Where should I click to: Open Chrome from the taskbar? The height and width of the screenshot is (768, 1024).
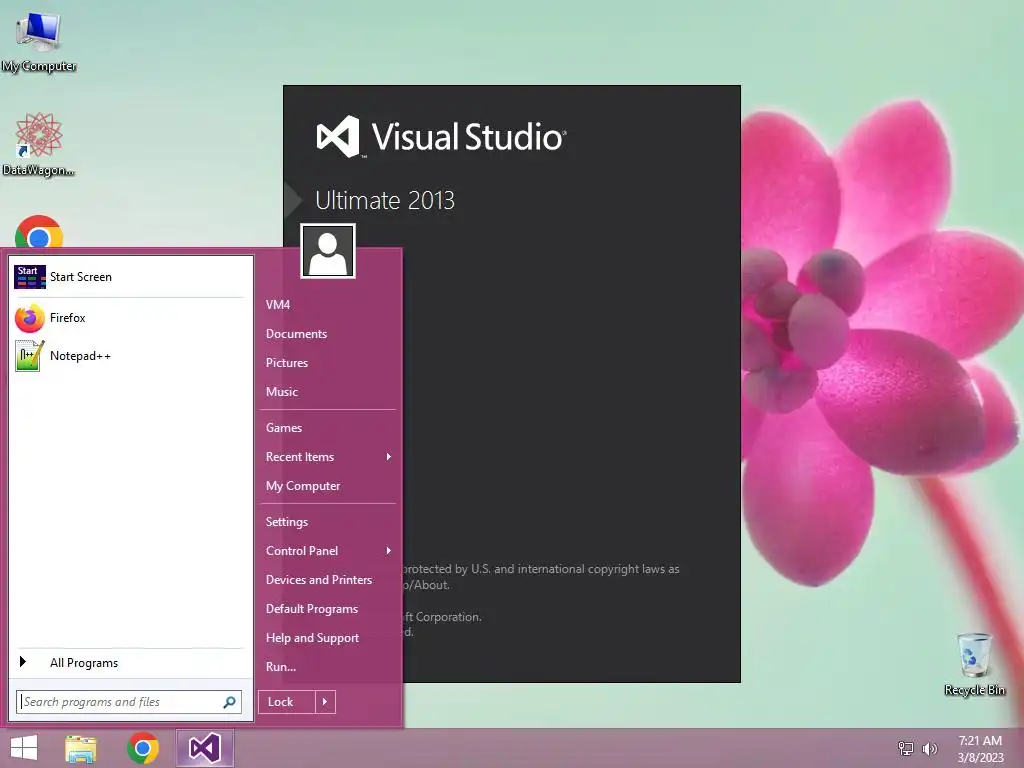click(x=143, y=748)
